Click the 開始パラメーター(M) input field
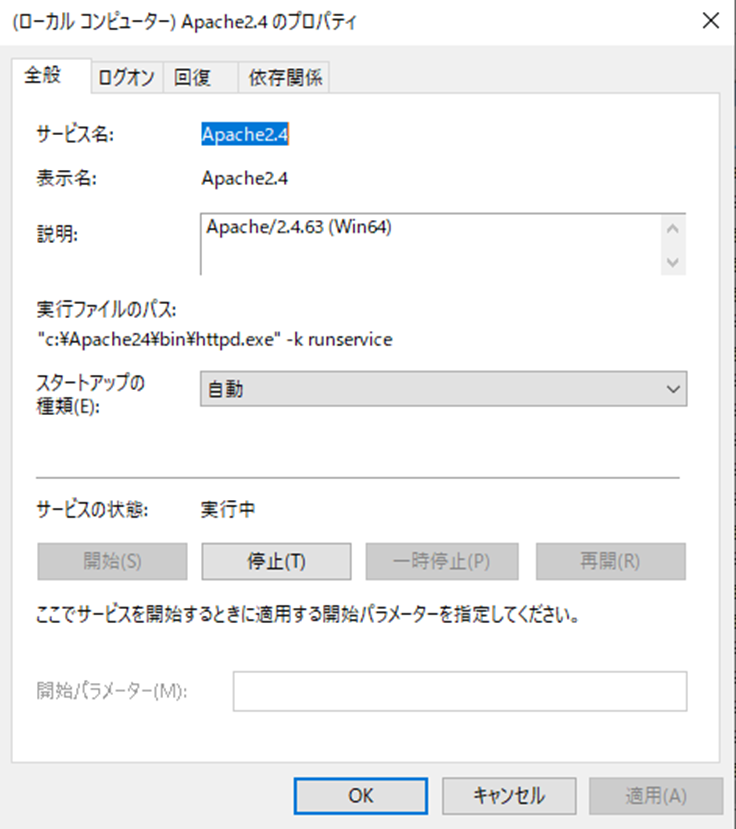This screenshot has height=829, width=736. (460, 691)
